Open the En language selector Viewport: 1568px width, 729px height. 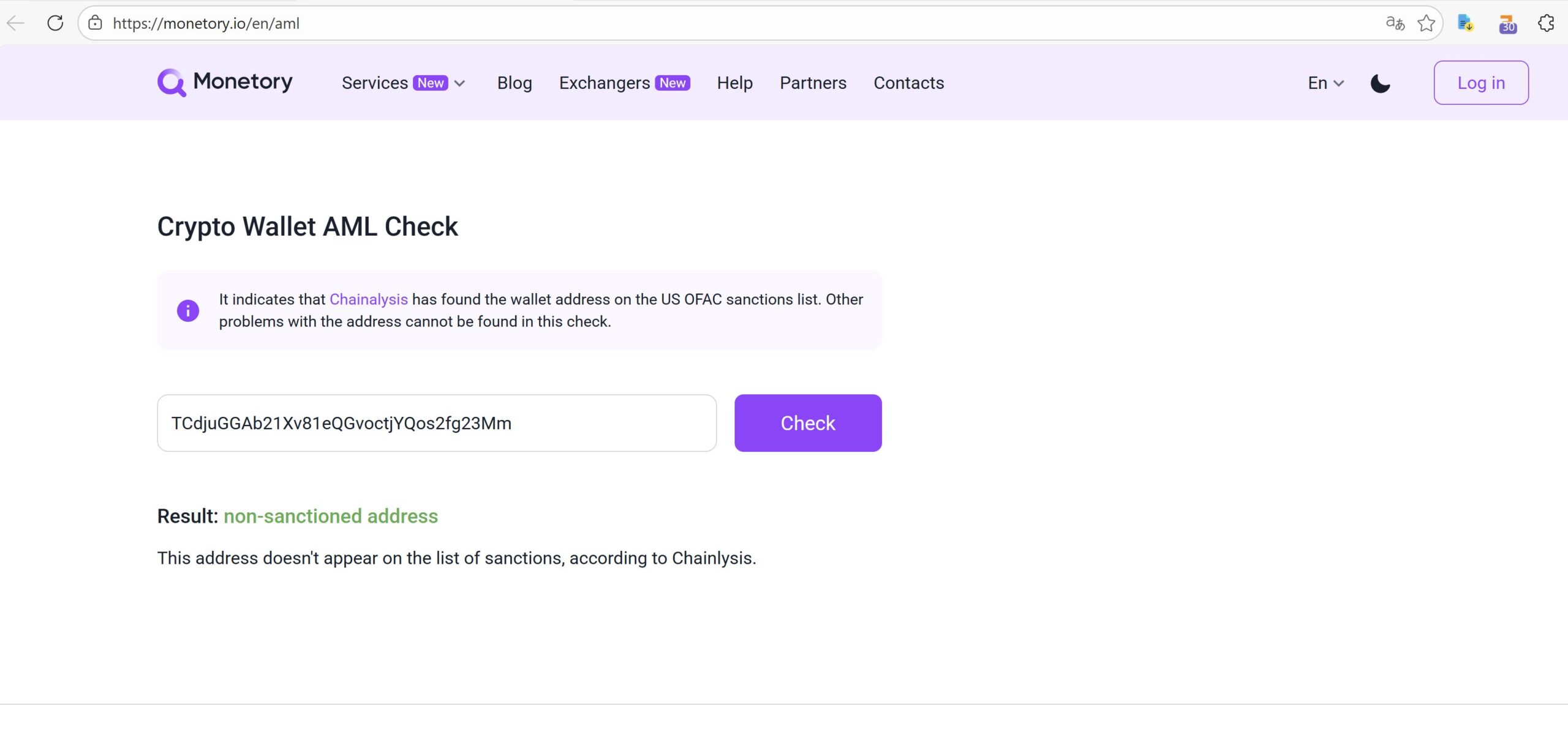click(1324, 82)
